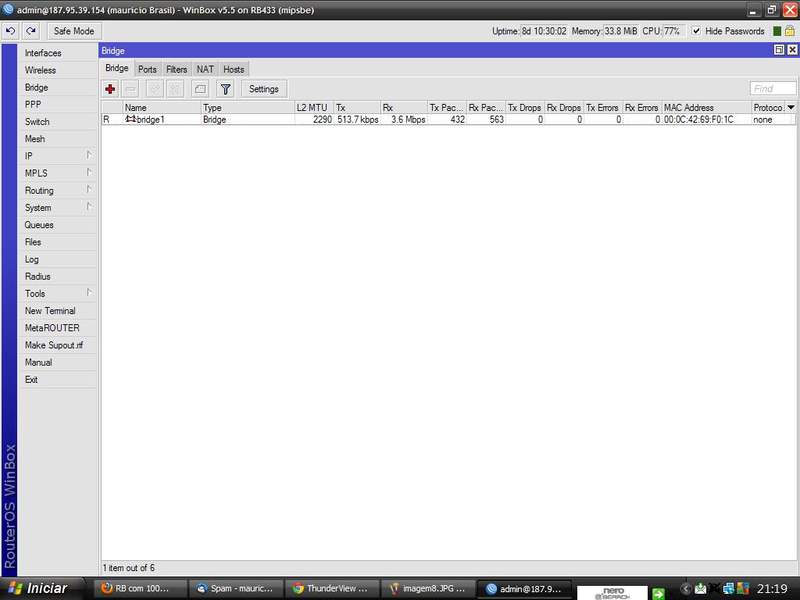The image size is (800, 600).
Task: Add a new bridge with red plus
Action: point(110,89)
